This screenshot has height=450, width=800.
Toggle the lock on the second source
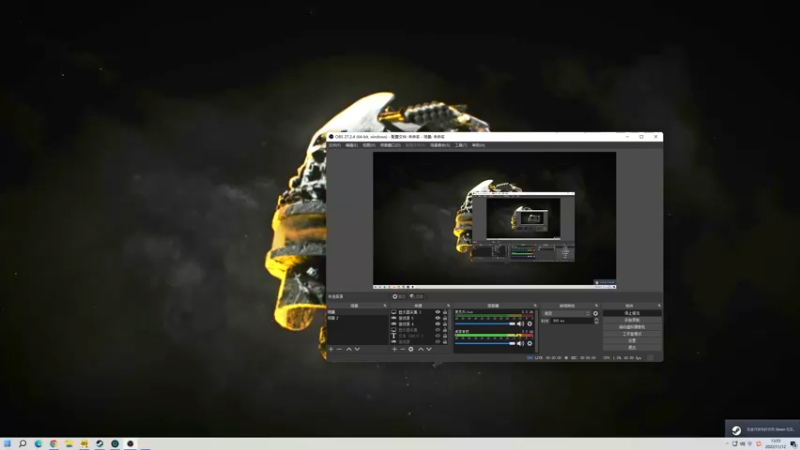[445, 318]
